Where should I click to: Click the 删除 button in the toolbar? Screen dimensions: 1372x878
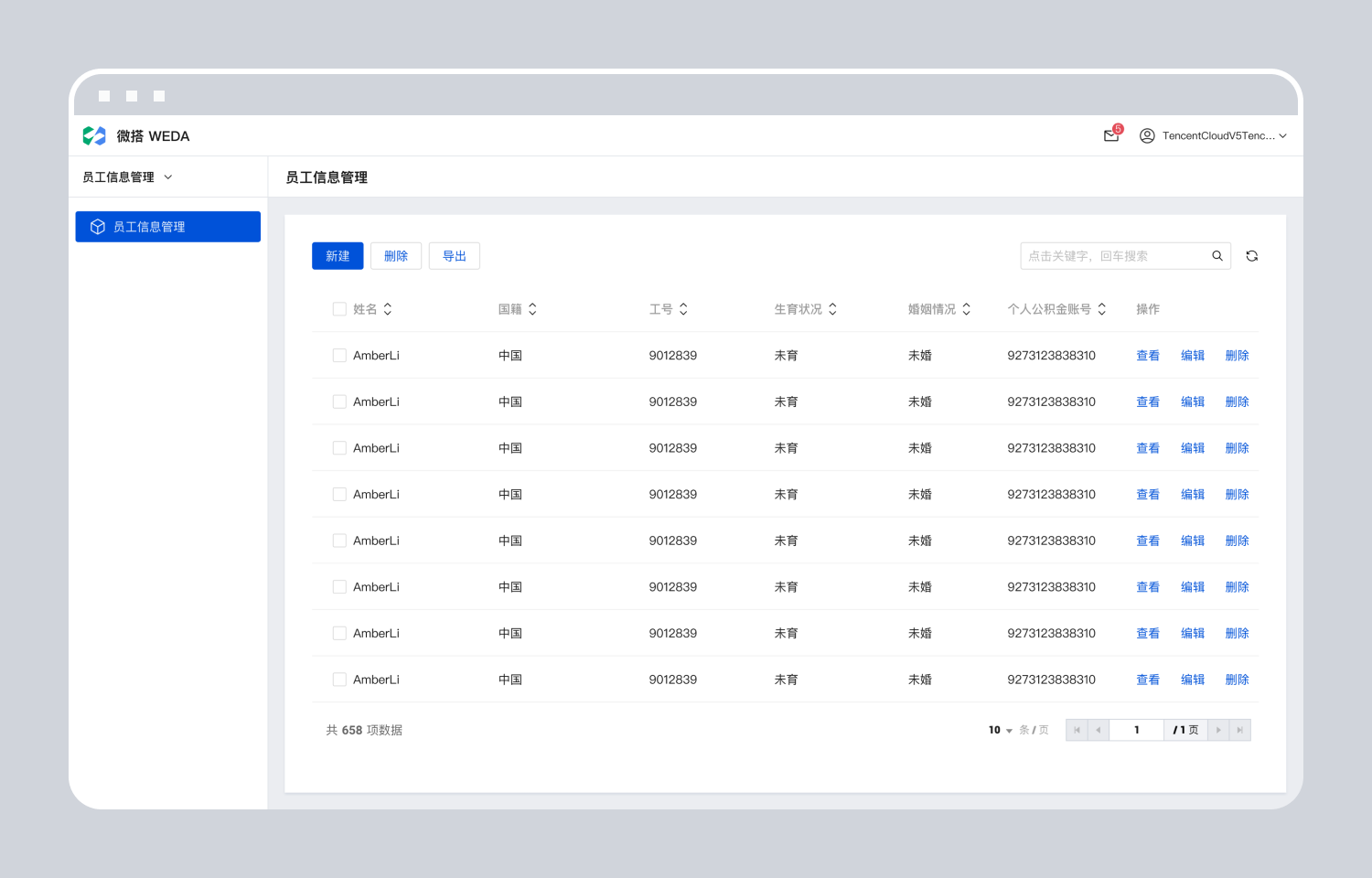click(396, 256)
